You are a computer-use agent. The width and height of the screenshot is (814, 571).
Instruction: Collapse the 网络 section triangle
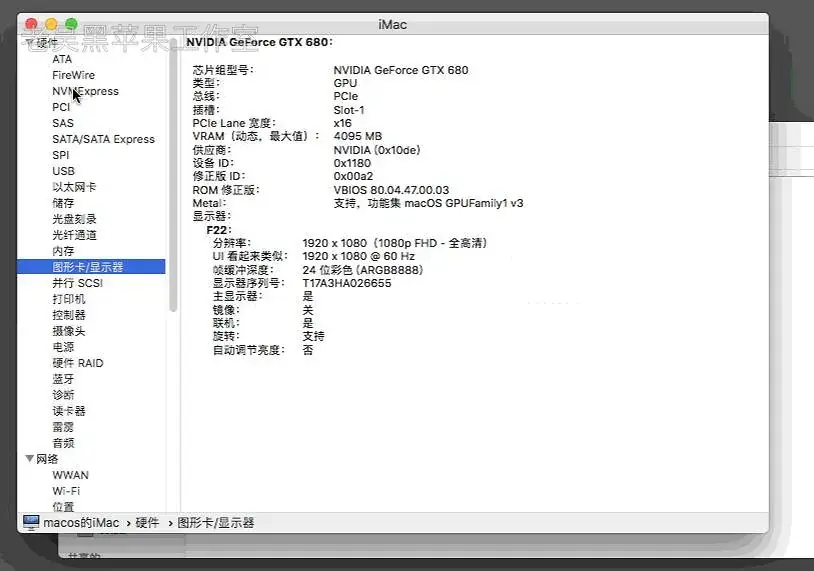tap(30, 459)
